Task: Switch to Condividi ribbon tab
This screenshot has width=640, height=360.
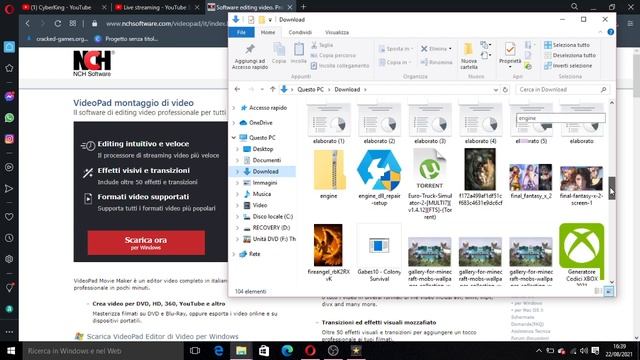Action: [300, 32]
